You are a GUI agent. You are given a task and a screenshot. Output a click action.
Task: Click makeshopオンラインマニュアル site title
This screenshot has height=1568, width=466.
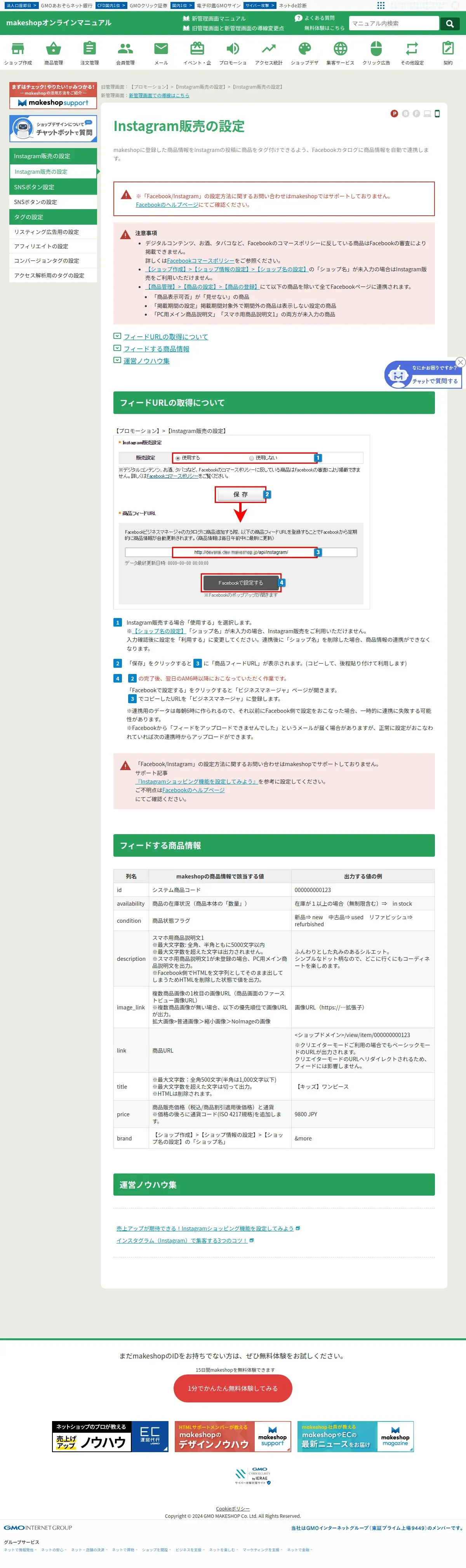coord(59,23)
